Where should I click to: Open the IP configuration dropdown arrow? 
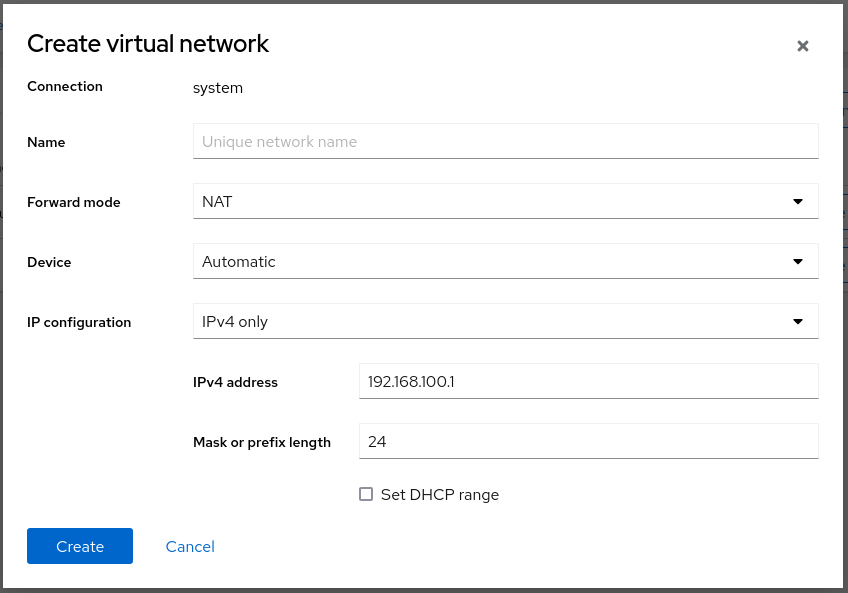click(x=798, y=321)
